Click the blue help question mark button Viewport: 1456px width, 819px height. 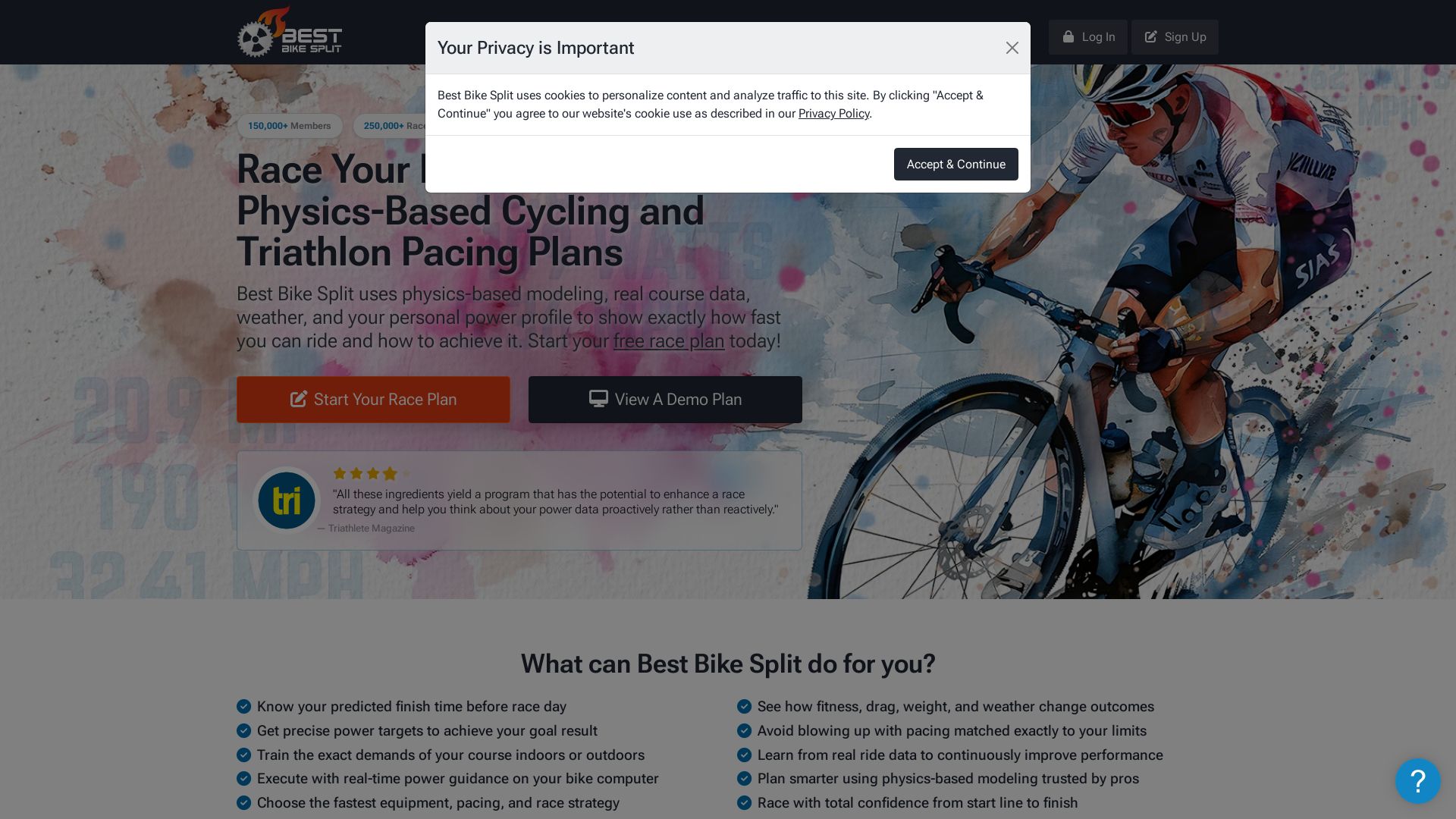pos(1417,781)
